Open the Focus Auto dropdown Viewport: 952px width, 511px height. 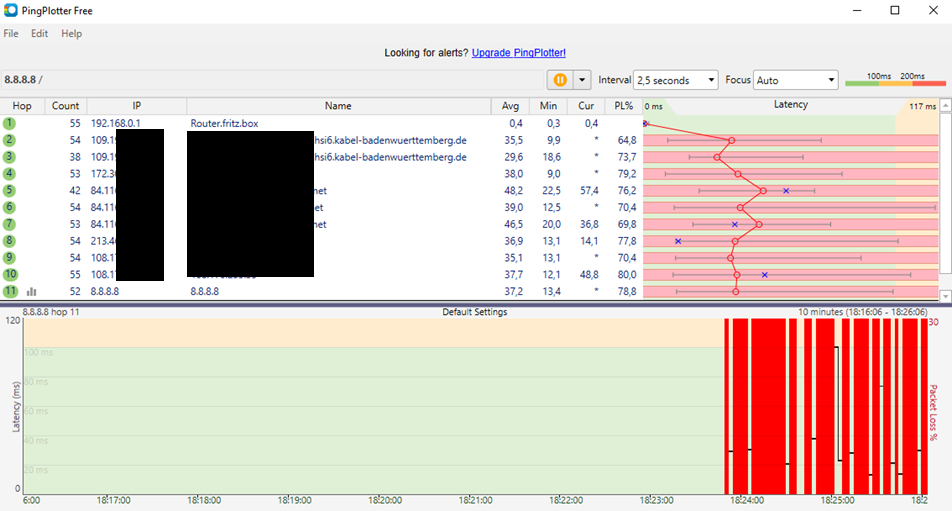pos(795,80)
